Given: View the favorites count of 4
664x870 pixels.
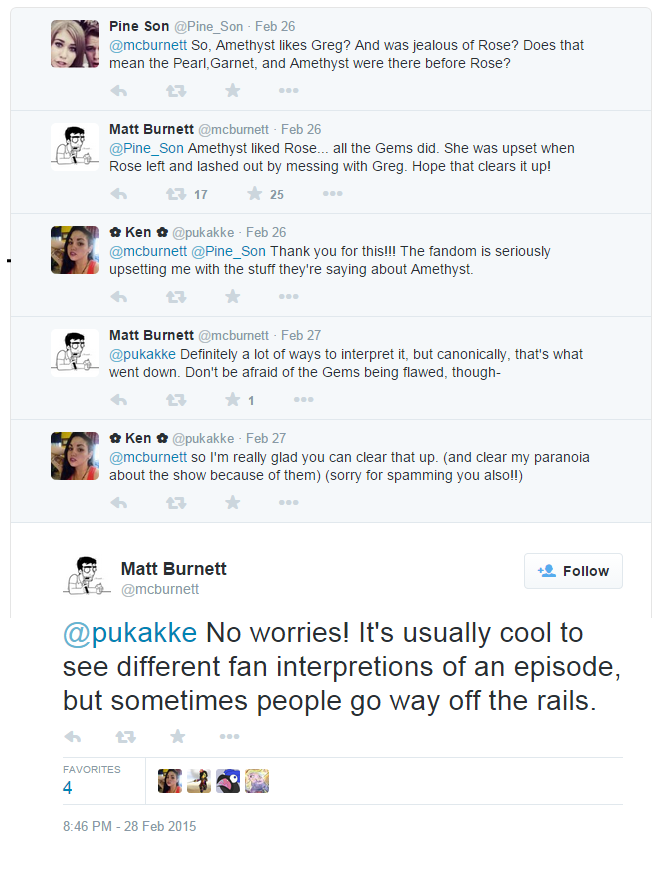Looking at the screenshot, I should coord(68,787).
